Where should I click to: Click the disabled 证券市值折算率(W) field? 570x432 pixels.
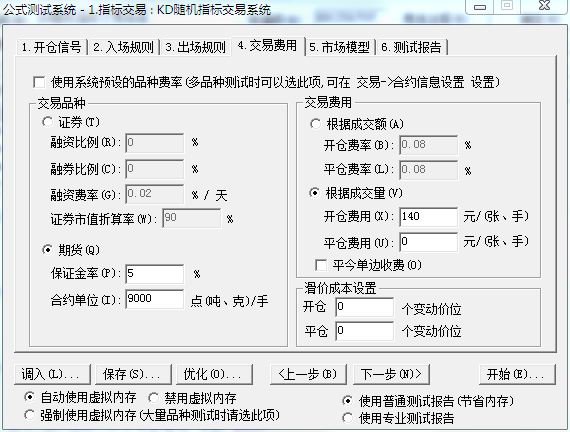(x=192, y=218)
